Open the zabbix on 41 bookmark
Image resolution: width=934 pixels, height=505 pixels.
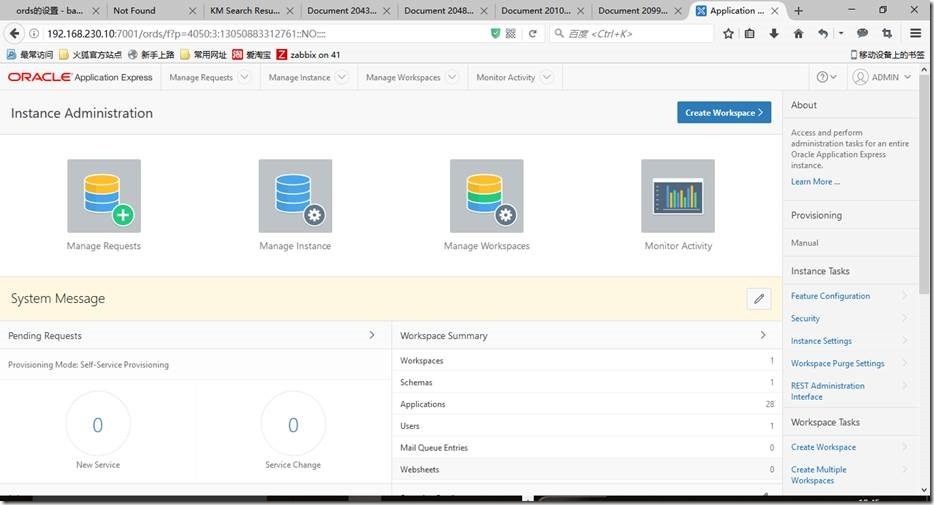point(309,54)
